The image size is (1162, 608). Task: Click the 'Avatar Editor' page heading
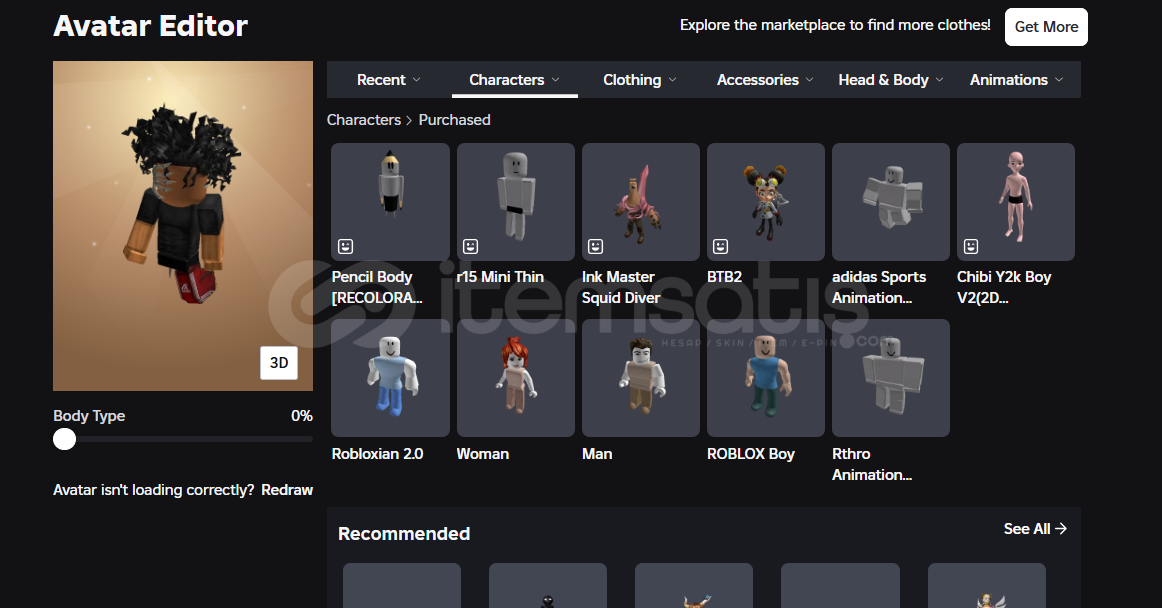150,26
